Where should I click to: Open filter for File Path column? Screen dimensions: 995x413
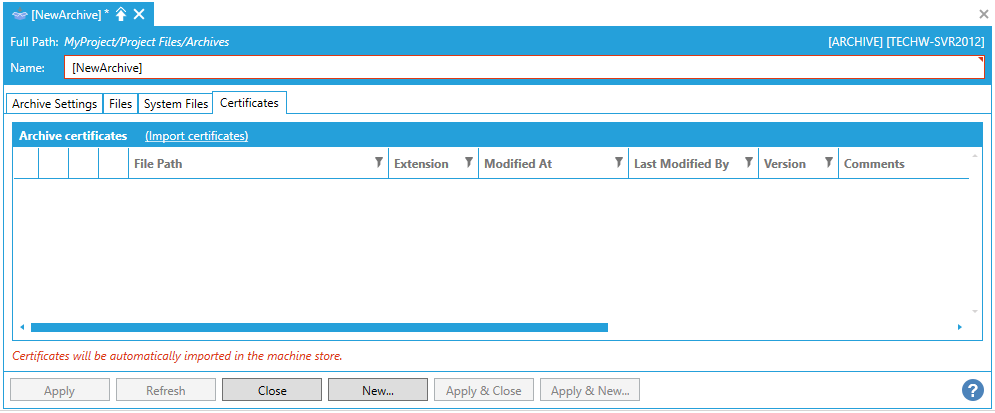[x=378, y=163]
